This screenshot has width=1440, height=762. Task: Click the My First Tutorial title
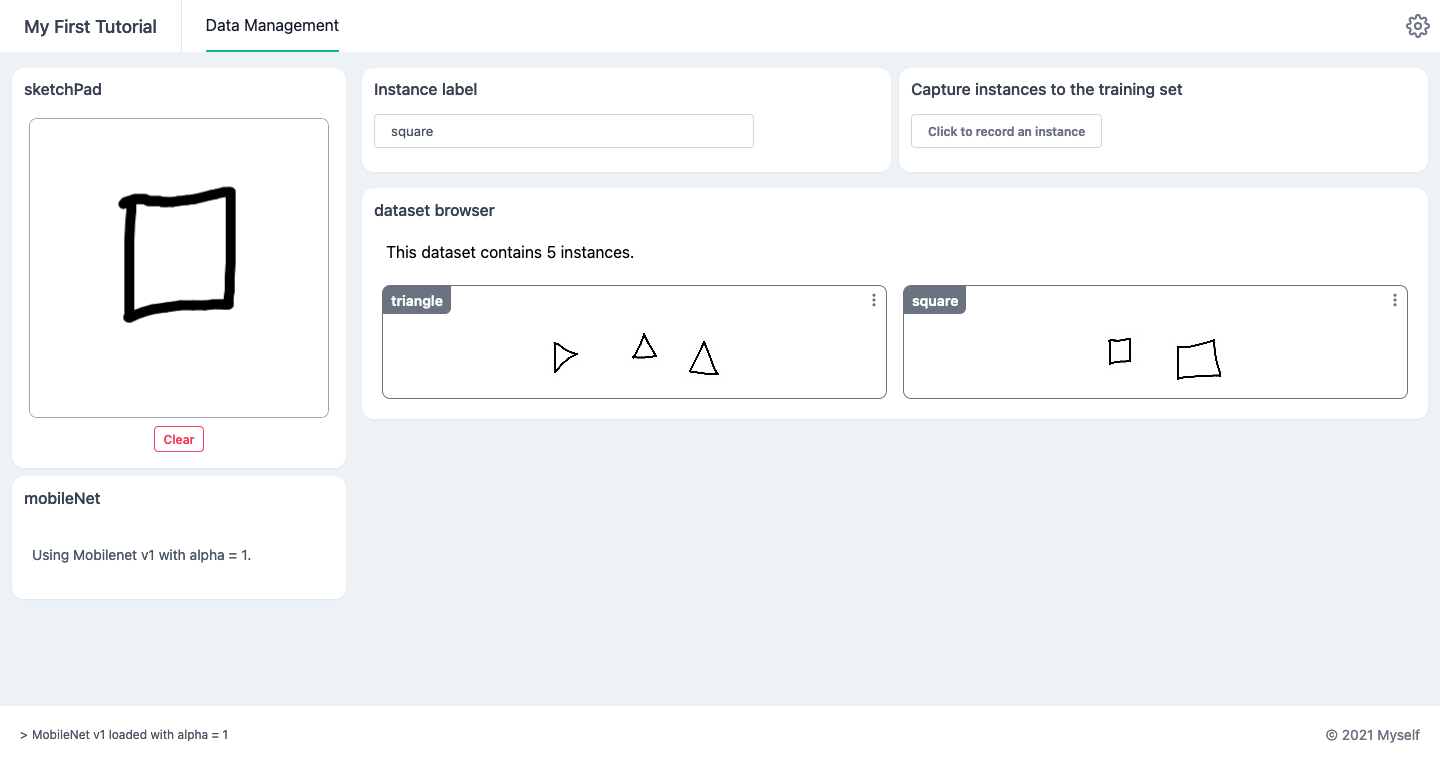[x=90, y=26]
